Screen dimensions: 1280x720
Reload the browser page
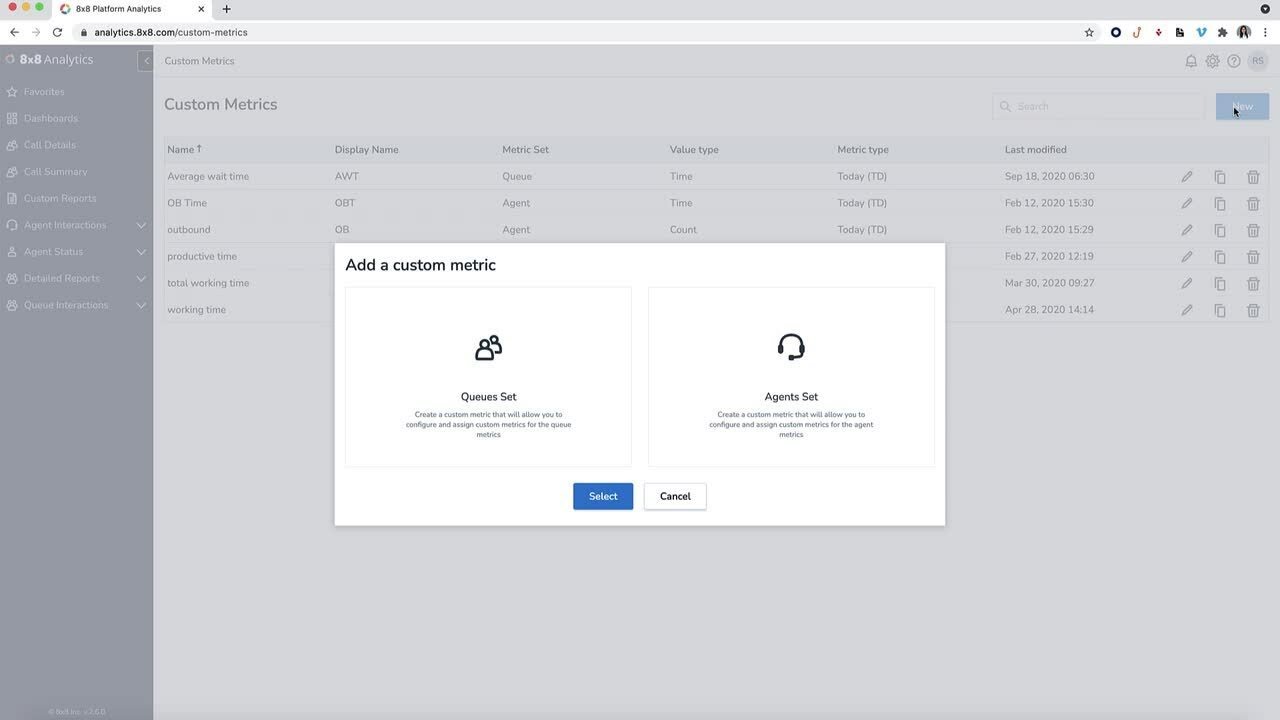click(x=57, y=32)
